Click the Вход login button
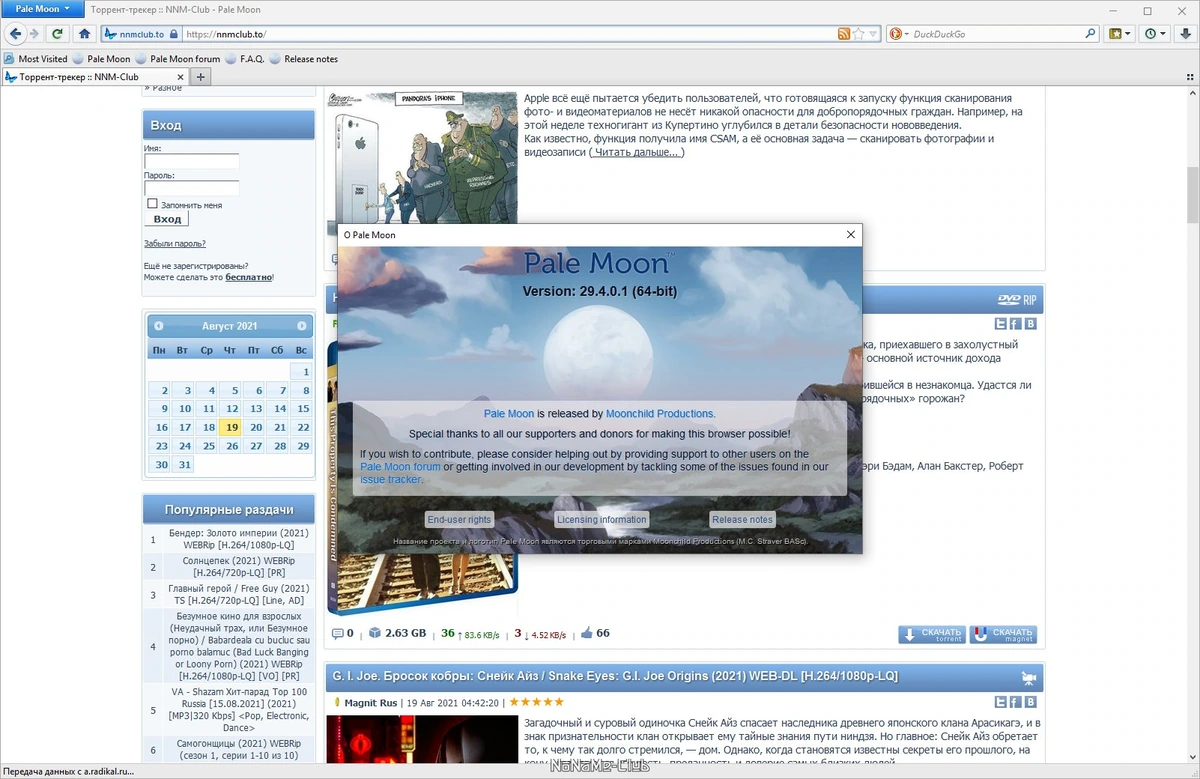The image size is (1200, 779). (x=167, y=219)
